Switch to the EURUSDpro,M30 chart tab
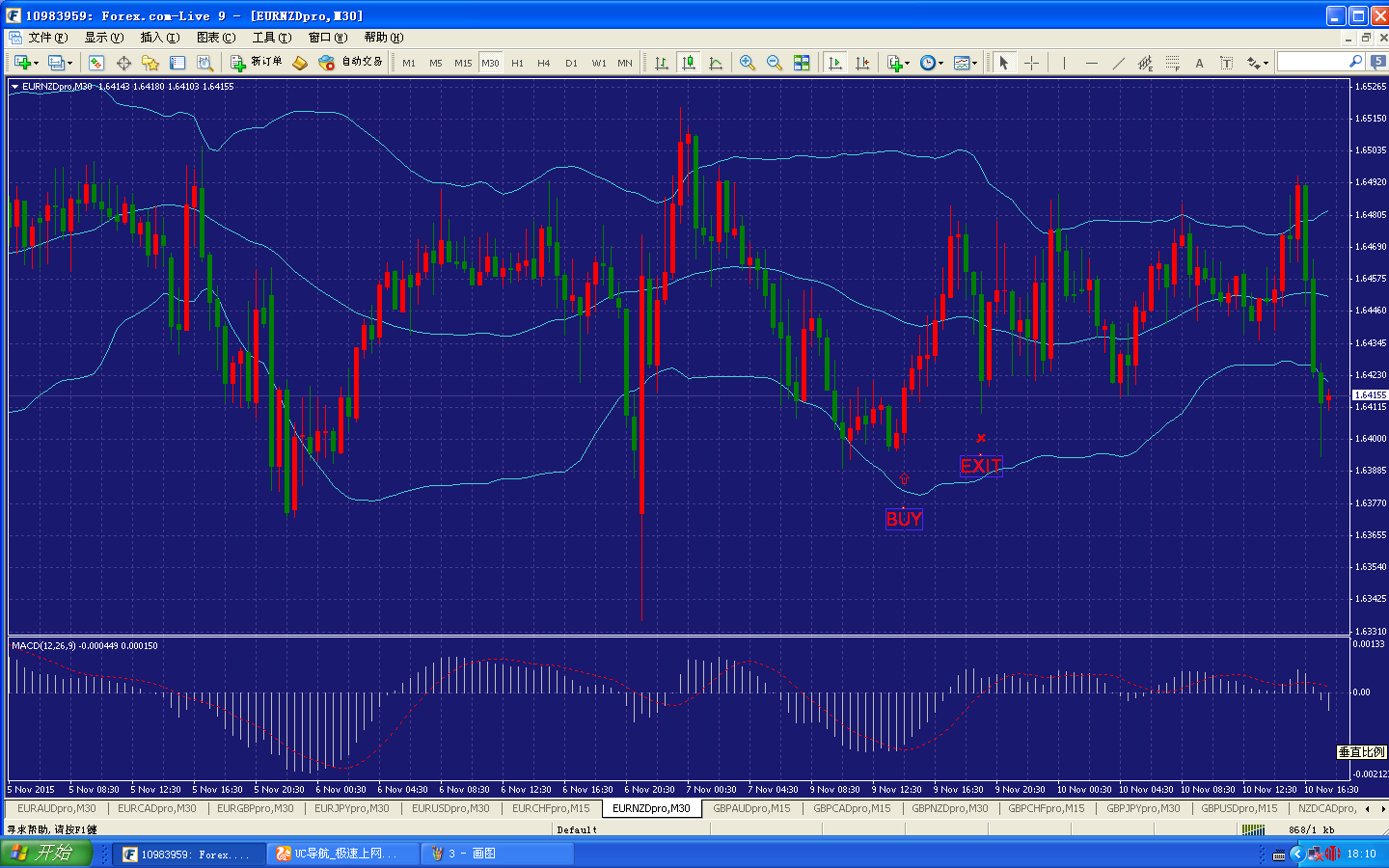 [x=450, y=808]
